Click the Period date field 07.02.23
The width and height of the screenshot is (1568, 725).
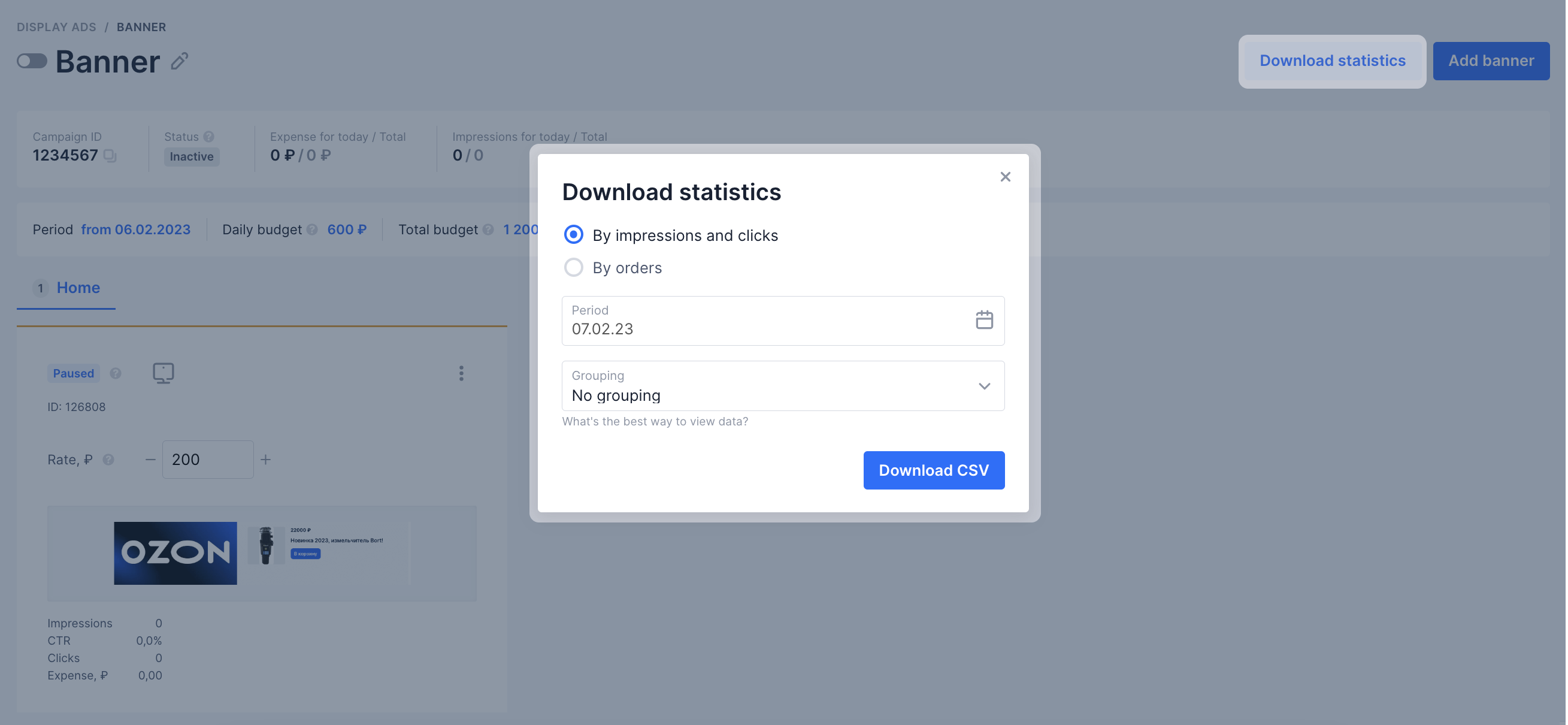point(783,321)
